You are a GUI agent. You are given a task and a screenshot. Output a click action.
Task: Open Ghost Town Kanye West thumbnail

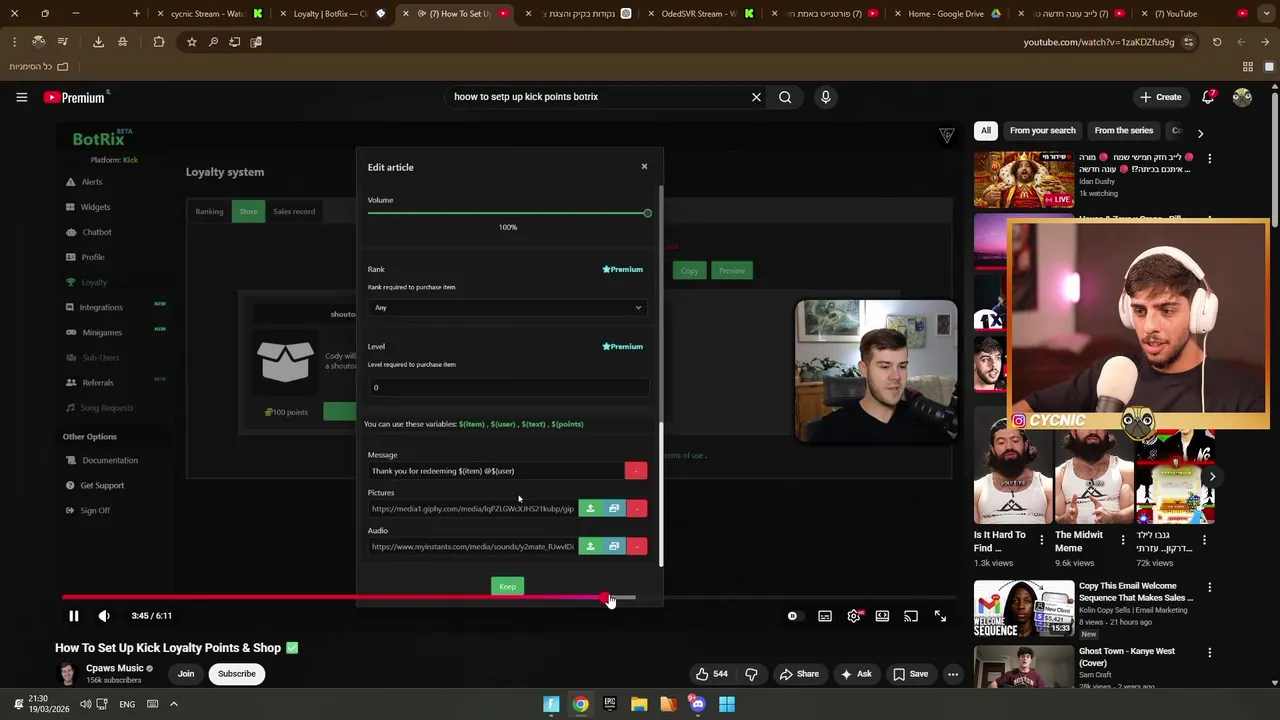point(1023,667)
